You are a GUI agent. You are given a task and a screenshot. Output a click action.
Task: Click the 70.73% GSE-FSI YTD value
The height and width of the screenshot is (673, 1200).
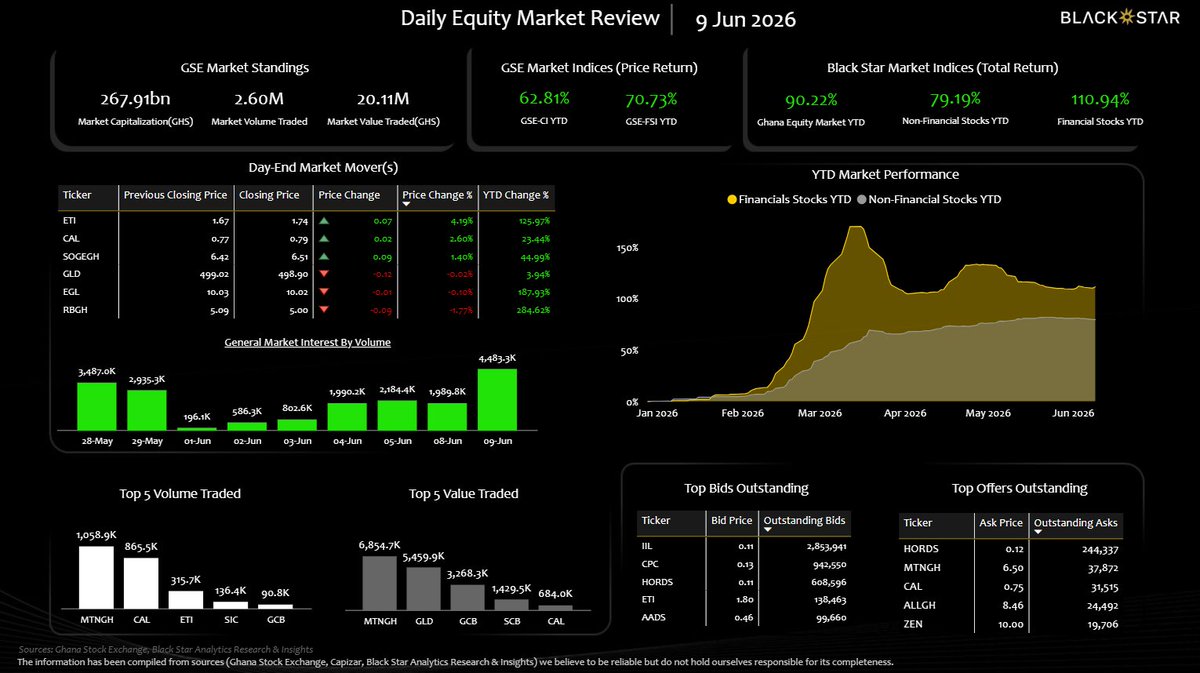(x=651, y=99)
